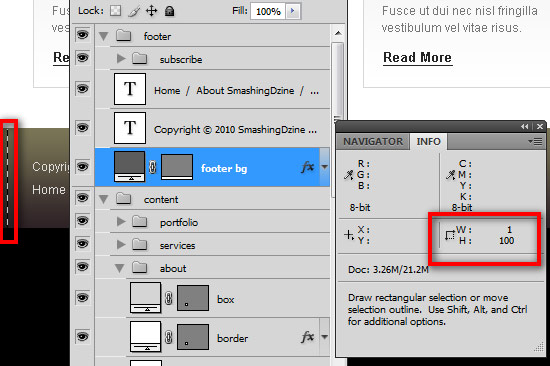Click border layer vector mask thumbnail
This screenshot has height=366, width=550.
[x=193, y=337]
